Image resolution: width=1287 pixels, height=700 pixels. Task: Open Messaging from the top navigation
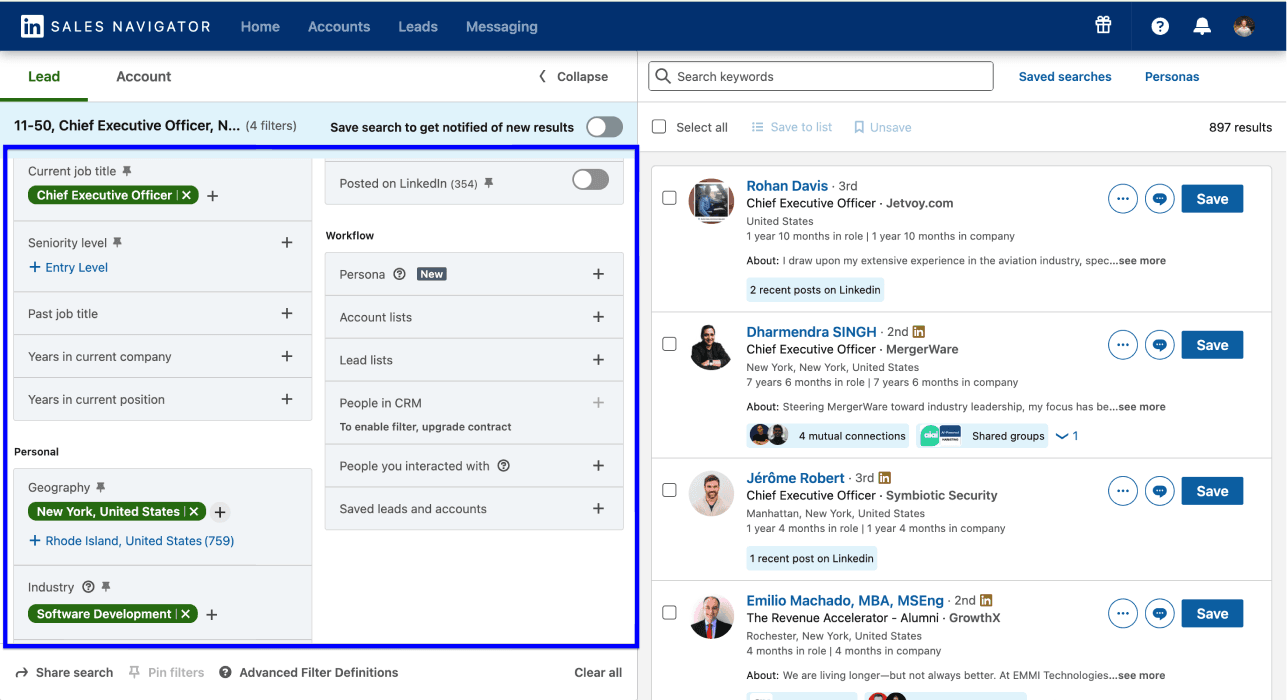pyautogui.click(x=501, y=27)
